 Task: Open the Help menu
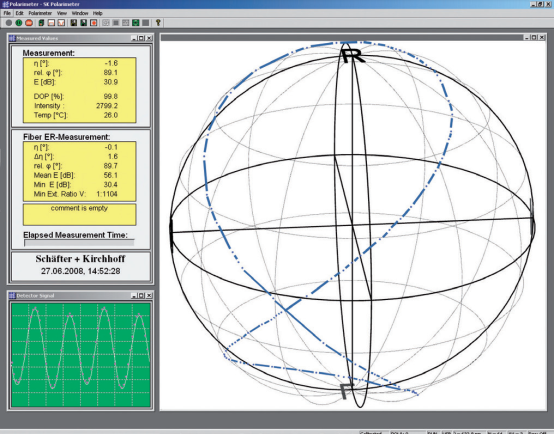point(98,13)
